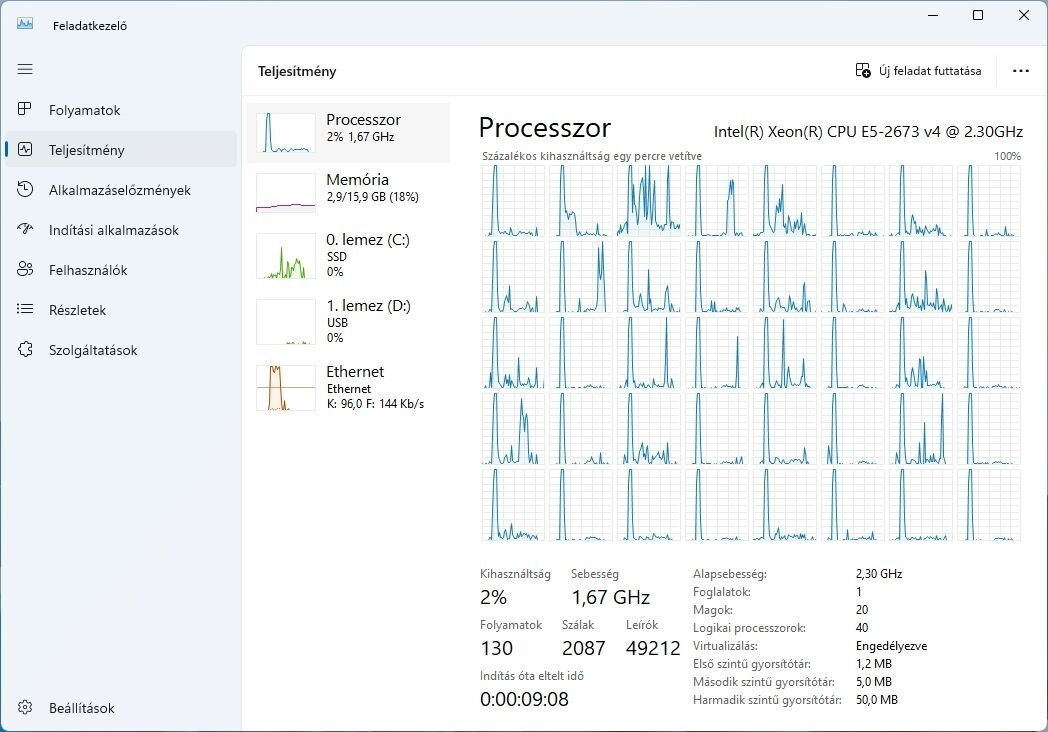Click the Task Manager app icon in title bar
The height and width of the screenshot is (732, 1048).
point(25,24)
